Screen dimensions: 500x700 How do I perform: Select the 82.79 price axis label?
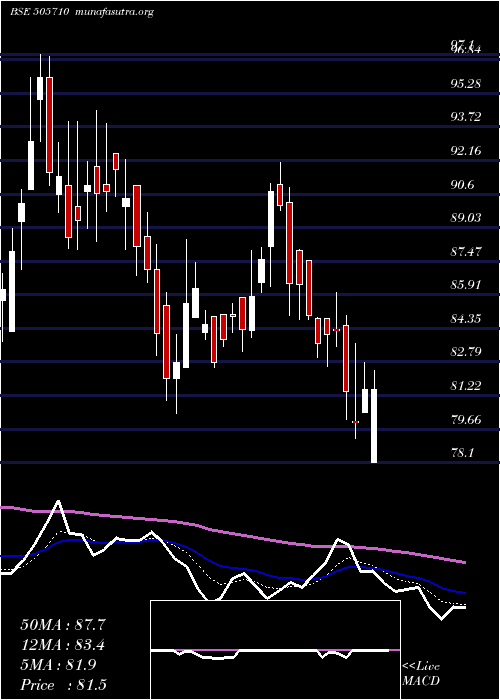466,352
